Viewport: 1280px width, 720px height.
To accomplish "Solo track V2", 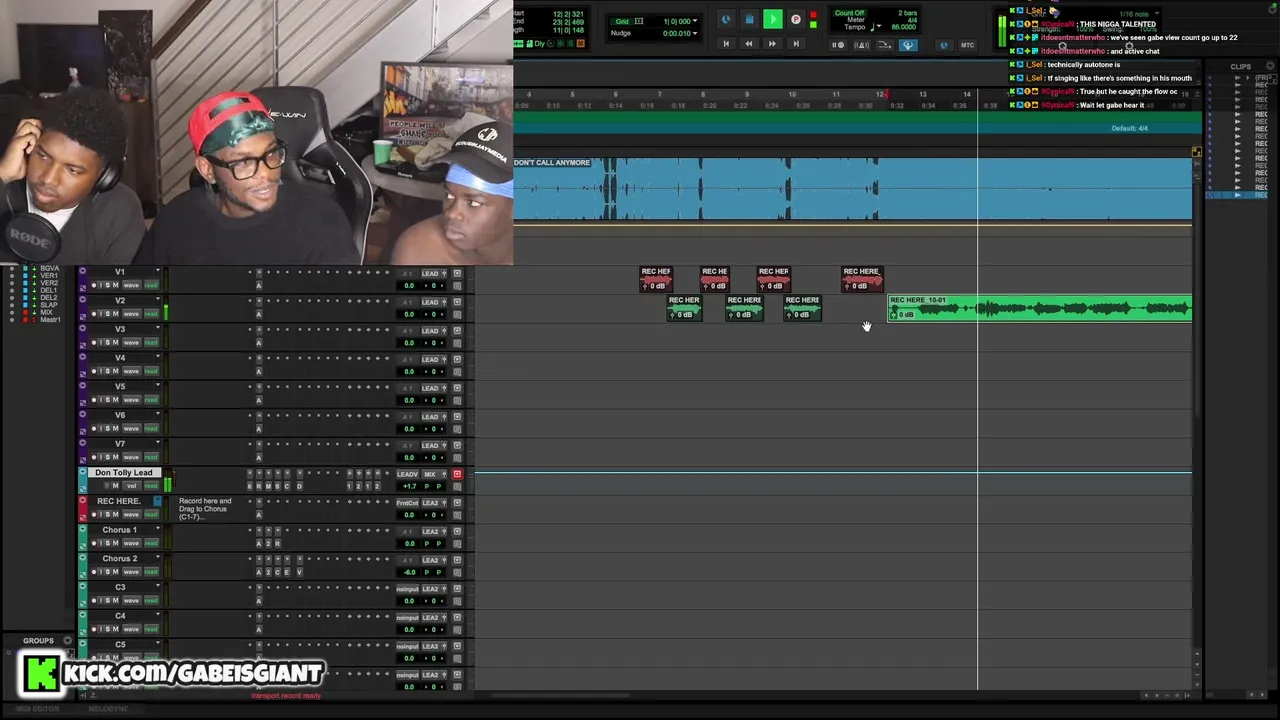I will click(x=107, y=314).
